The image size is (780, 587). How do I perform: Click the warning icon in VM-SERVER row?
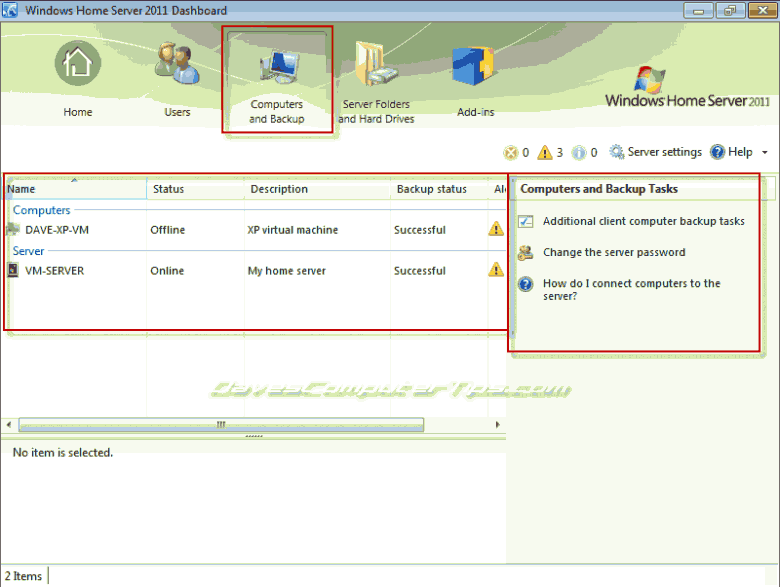click(x=496, y=270)
